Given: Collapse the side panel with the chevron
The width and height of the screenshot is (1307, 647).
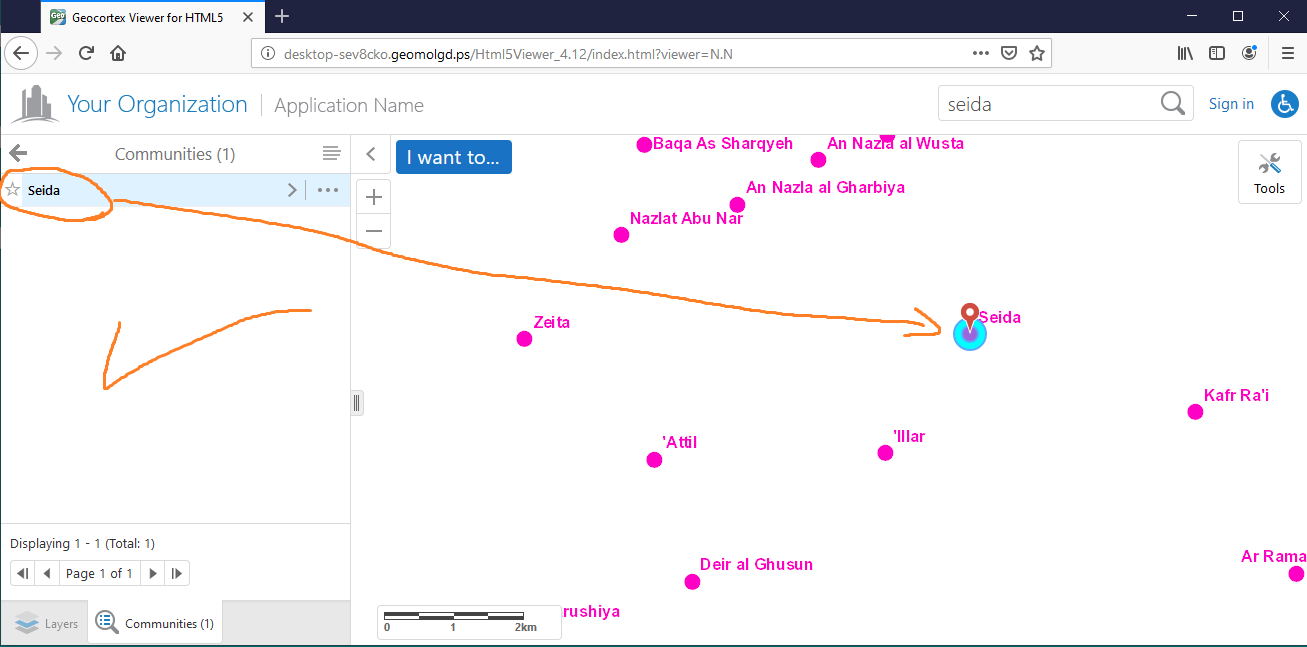Looking at the screenshot, I should (371, 154).
